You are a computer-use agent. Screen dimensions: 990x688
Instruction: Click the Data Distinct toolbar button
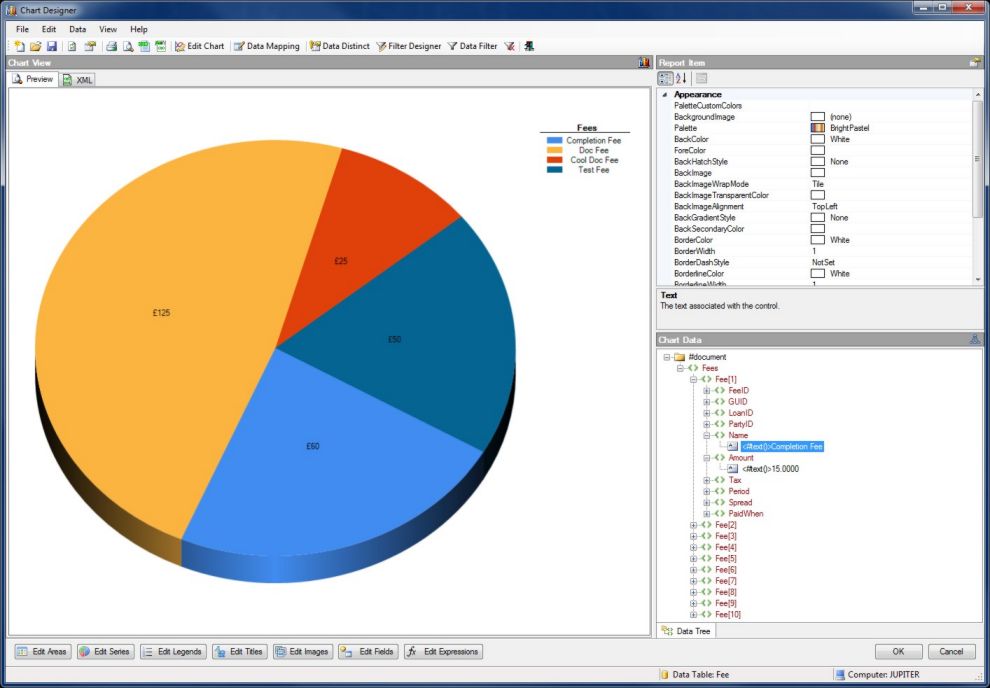339,46
